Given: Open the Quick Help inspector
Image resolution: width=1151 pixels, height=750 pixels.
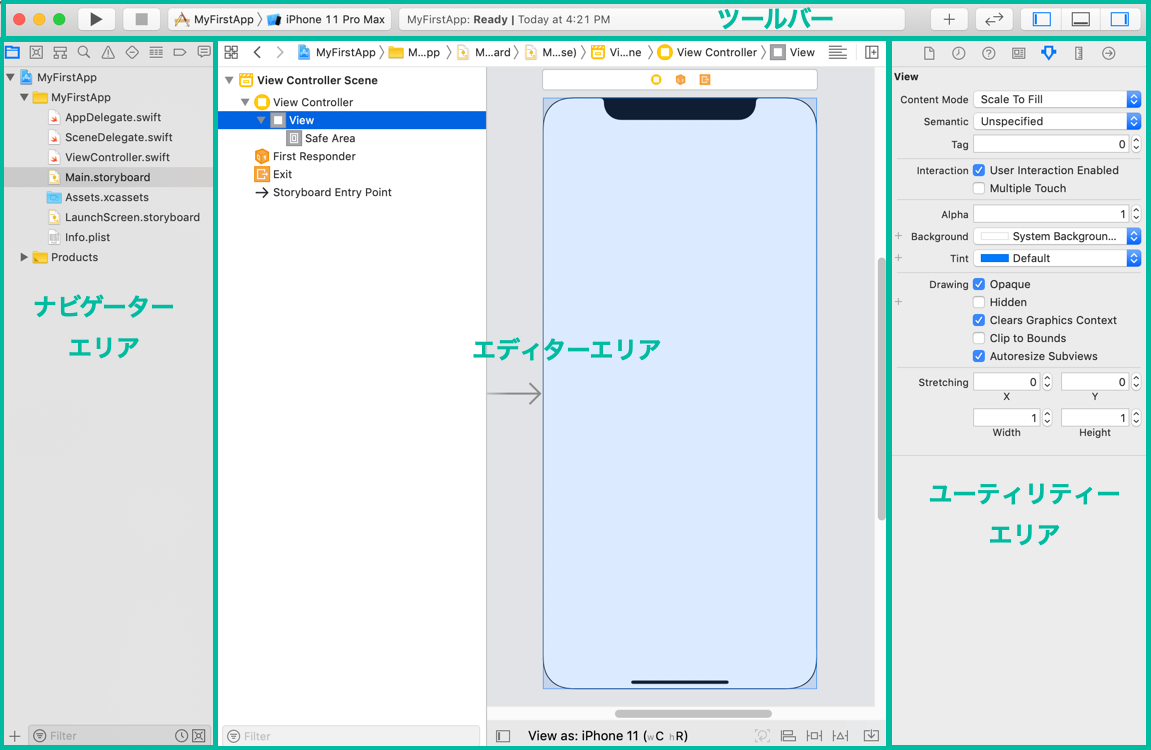Looking at the screenshot, I should coord(988,53).
